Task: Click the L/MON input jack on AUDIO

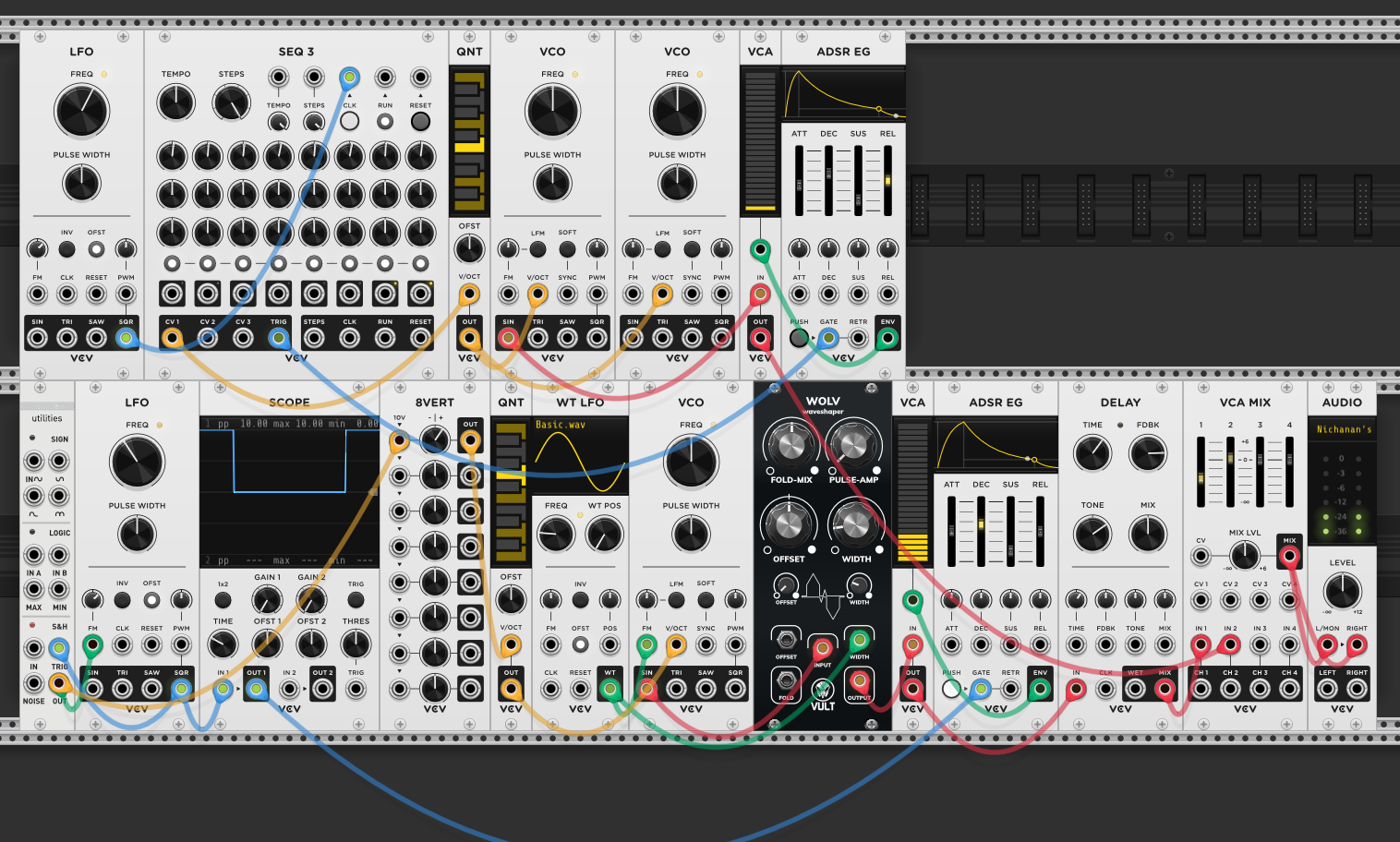Action: click(1327, 644)
